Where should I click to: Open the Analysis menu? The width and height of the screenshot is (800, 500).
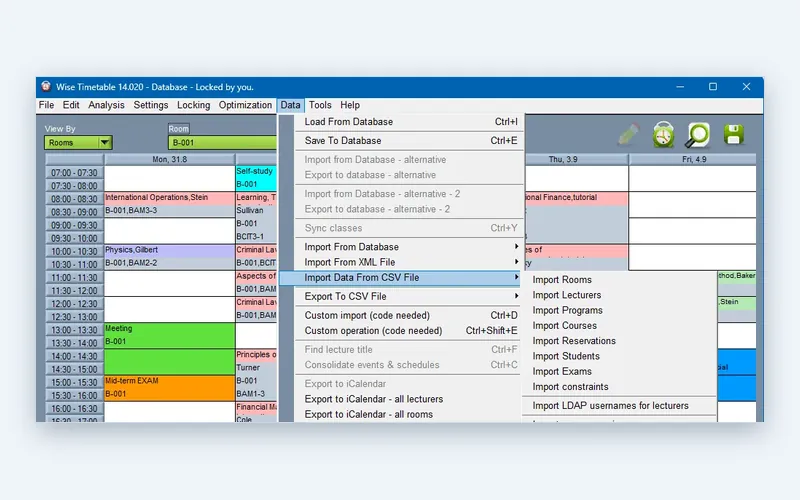pyautogui.click(x=106, y=105)
